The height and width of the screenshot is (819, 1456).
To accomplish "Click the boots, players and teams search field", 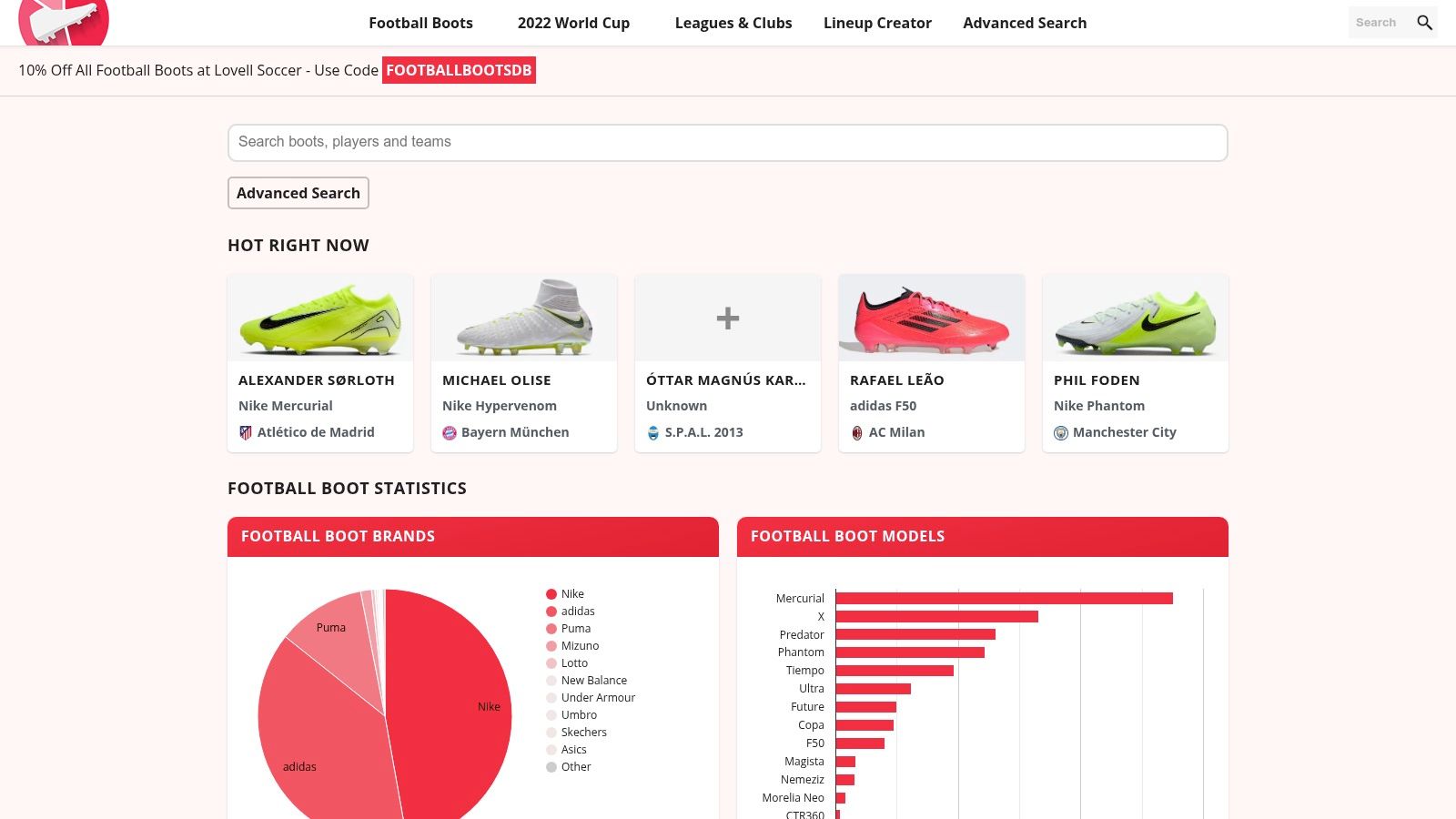I will coord(727,142).
